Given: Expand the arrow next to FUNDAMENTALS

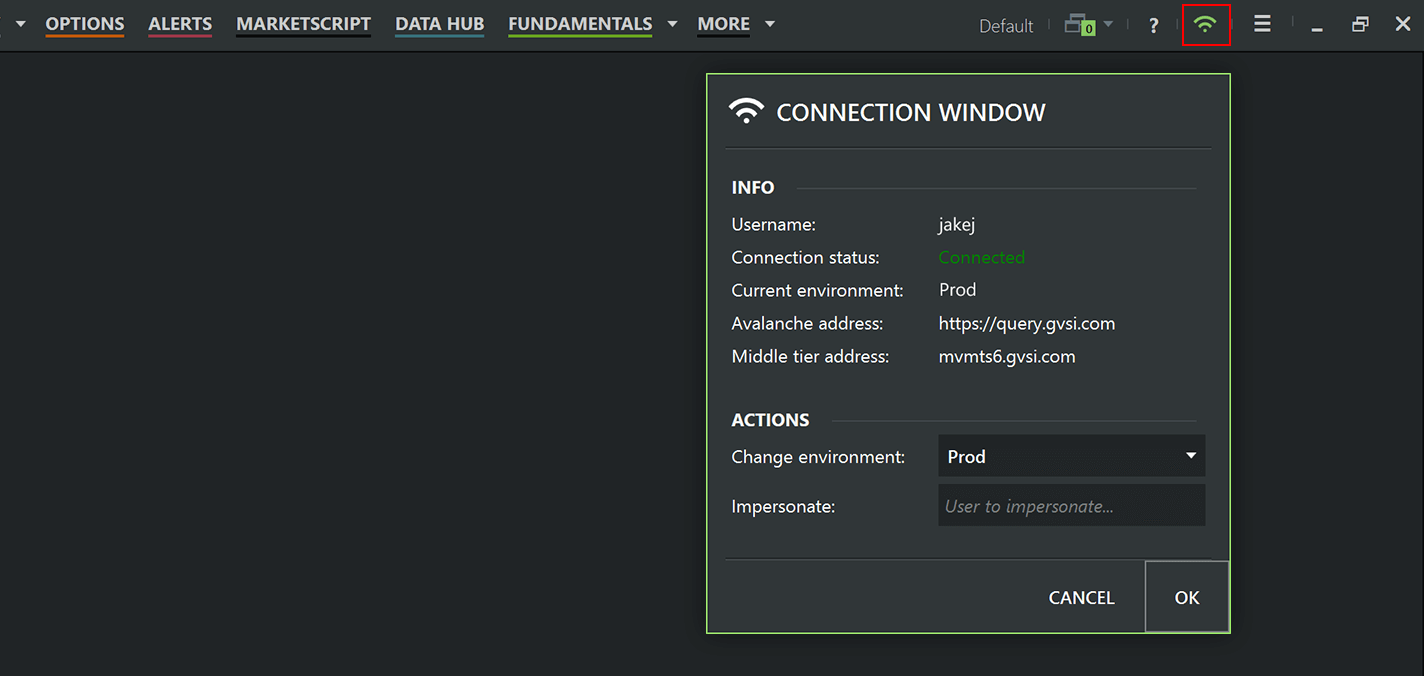Looking at the screenshot, I should pos(672,24).
